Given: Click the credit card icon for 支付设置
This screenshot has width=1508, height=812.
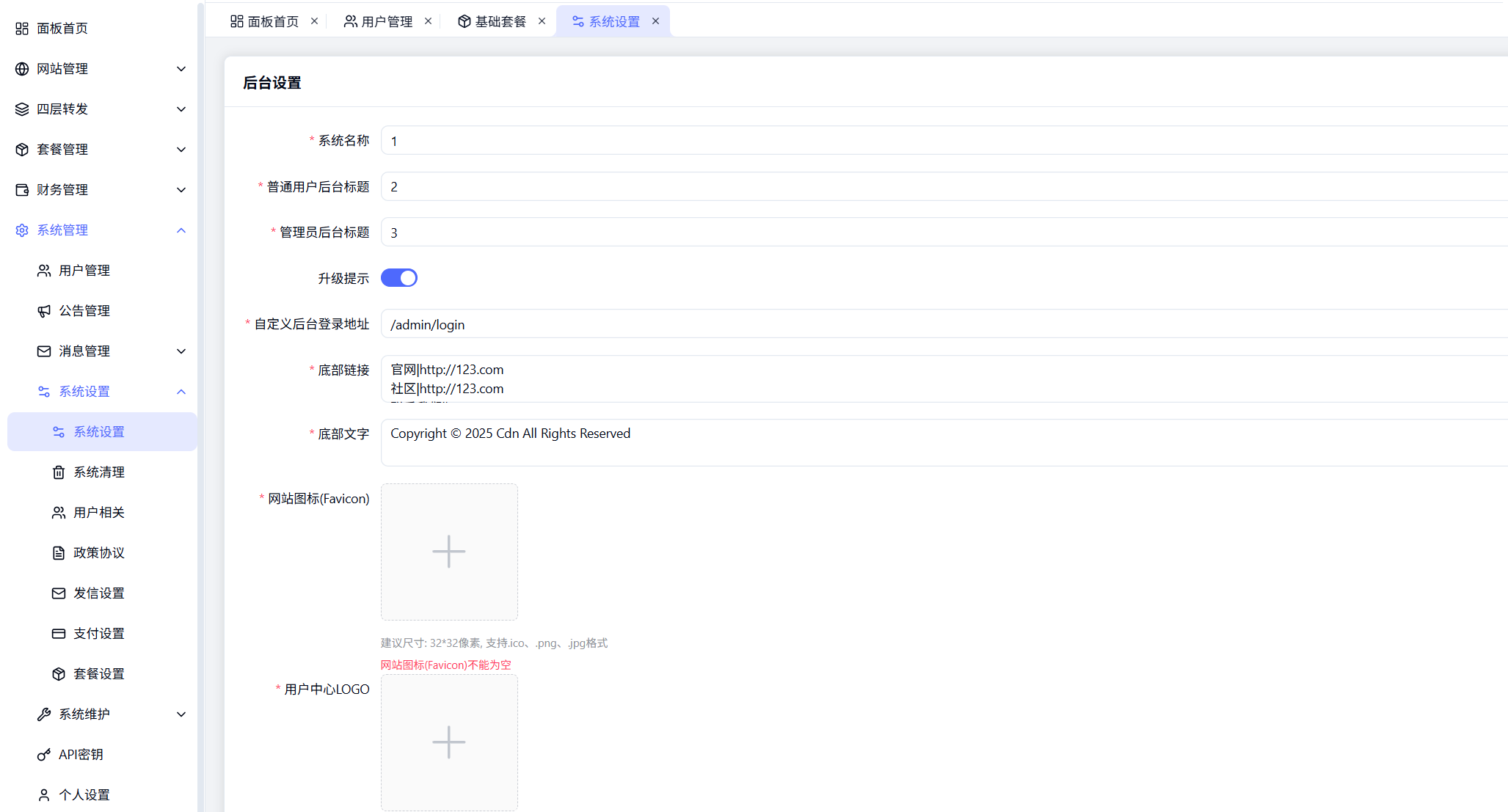Looking at the screenshot, I should click(x=59, y=634).
